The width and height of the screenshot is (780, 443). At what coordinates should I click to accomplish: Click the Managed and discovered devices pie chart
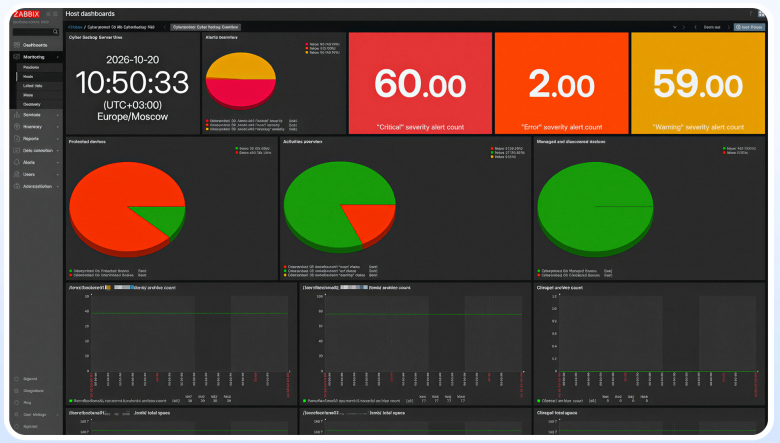pyautogui.click(x=595, y=208)
